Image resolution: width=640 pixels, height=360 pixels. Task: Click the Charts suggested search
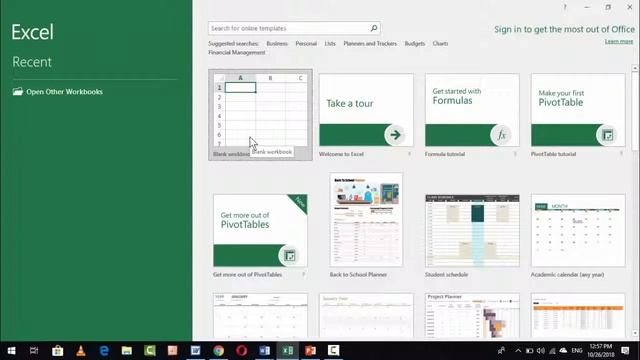point(440,43)
